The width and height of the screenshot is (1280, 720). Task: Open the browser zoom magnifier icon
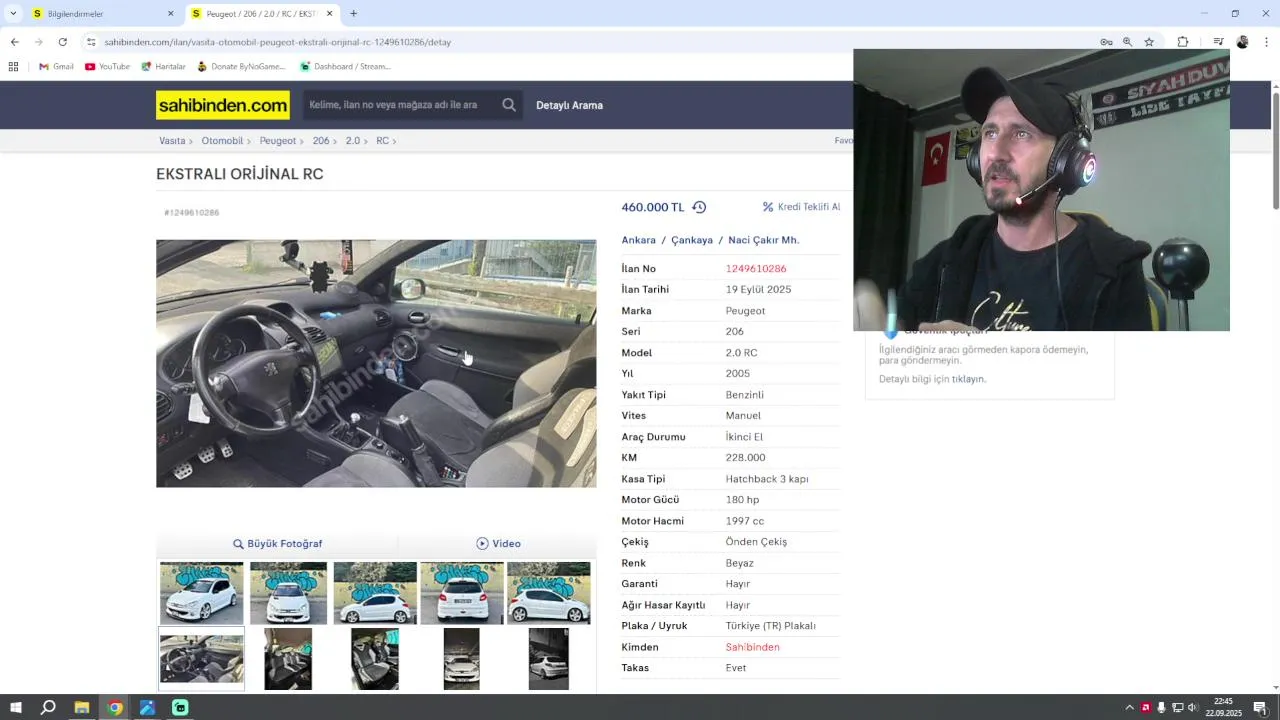pyautogui.click(x=1127, y=42)
